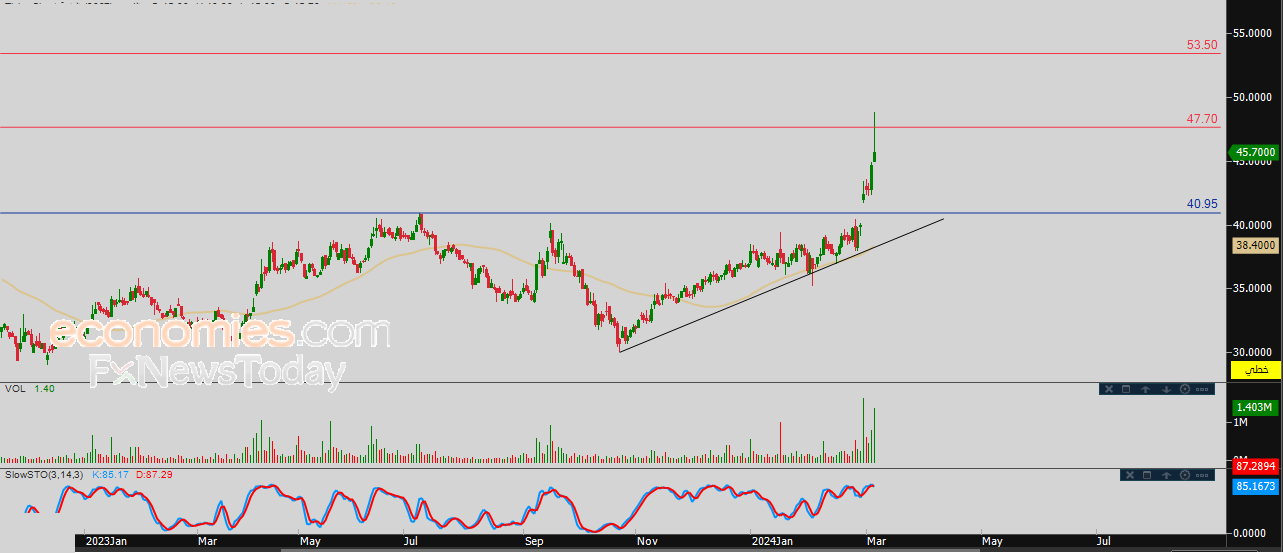Viewport: 1283px width, 553px height.
Task: Open SlowSTO indicator settings gear
Action: pos(1185,475)
